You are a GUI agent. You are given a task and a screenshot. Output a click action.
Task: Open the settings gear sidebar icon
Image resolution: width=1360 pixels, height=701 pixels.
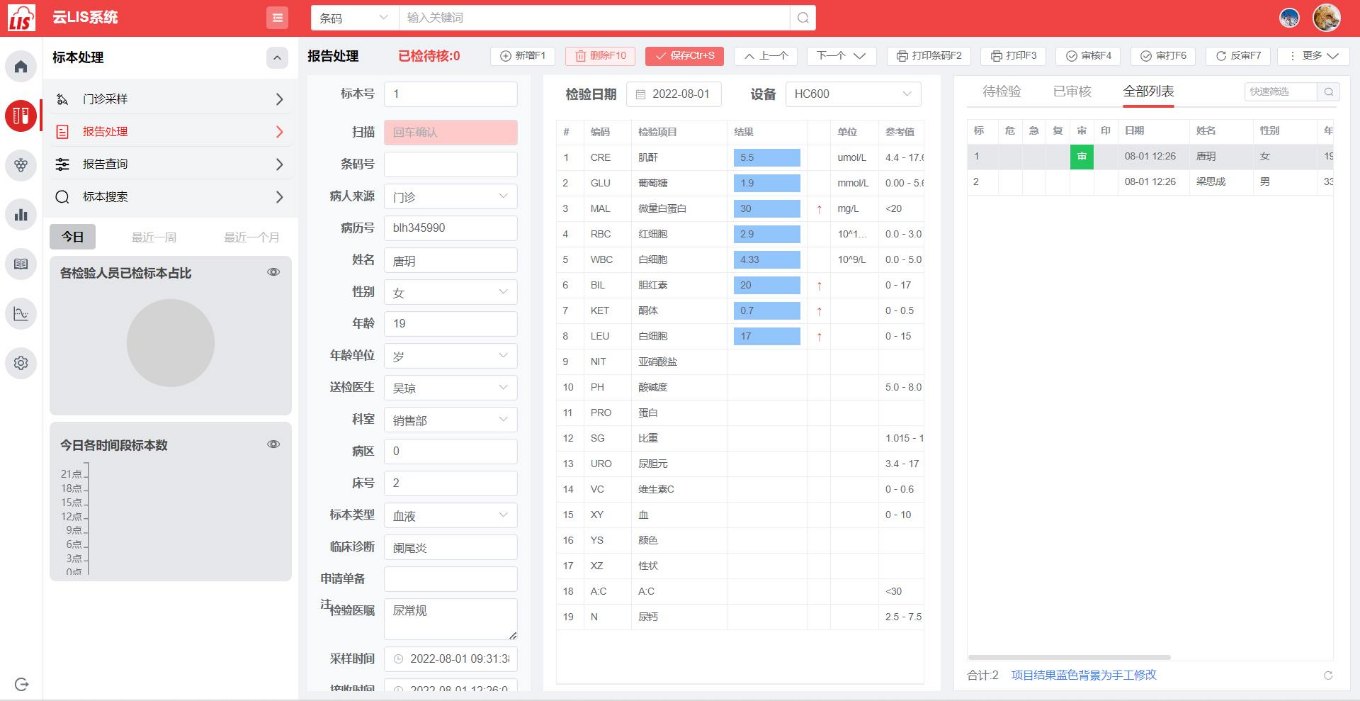tap(21, 362)
